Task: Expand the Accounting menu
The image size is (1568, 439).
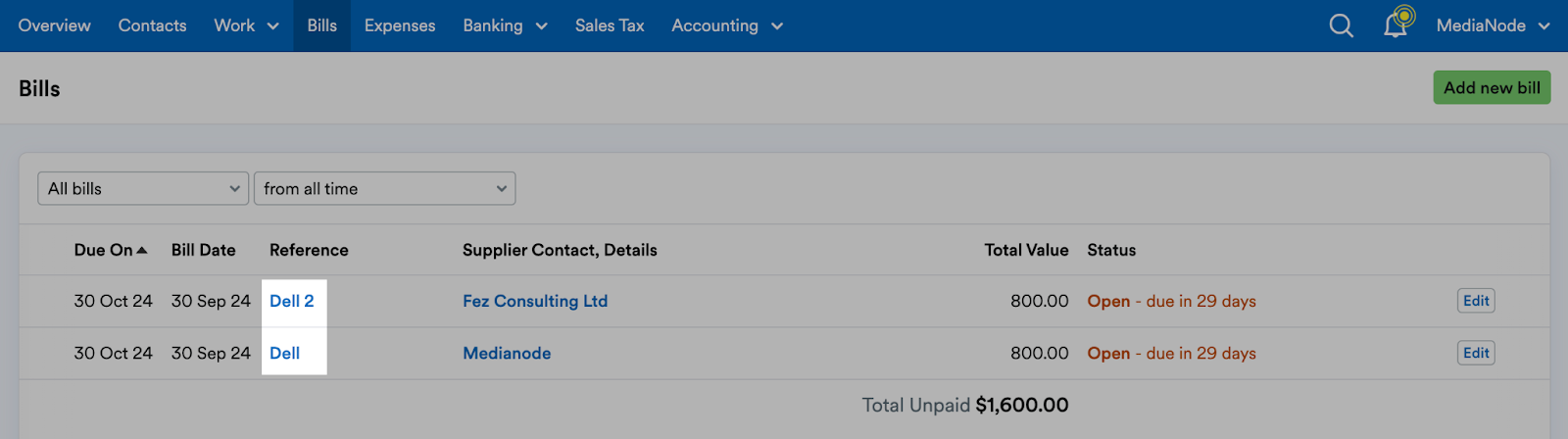Action: click(x=727, y=25)
